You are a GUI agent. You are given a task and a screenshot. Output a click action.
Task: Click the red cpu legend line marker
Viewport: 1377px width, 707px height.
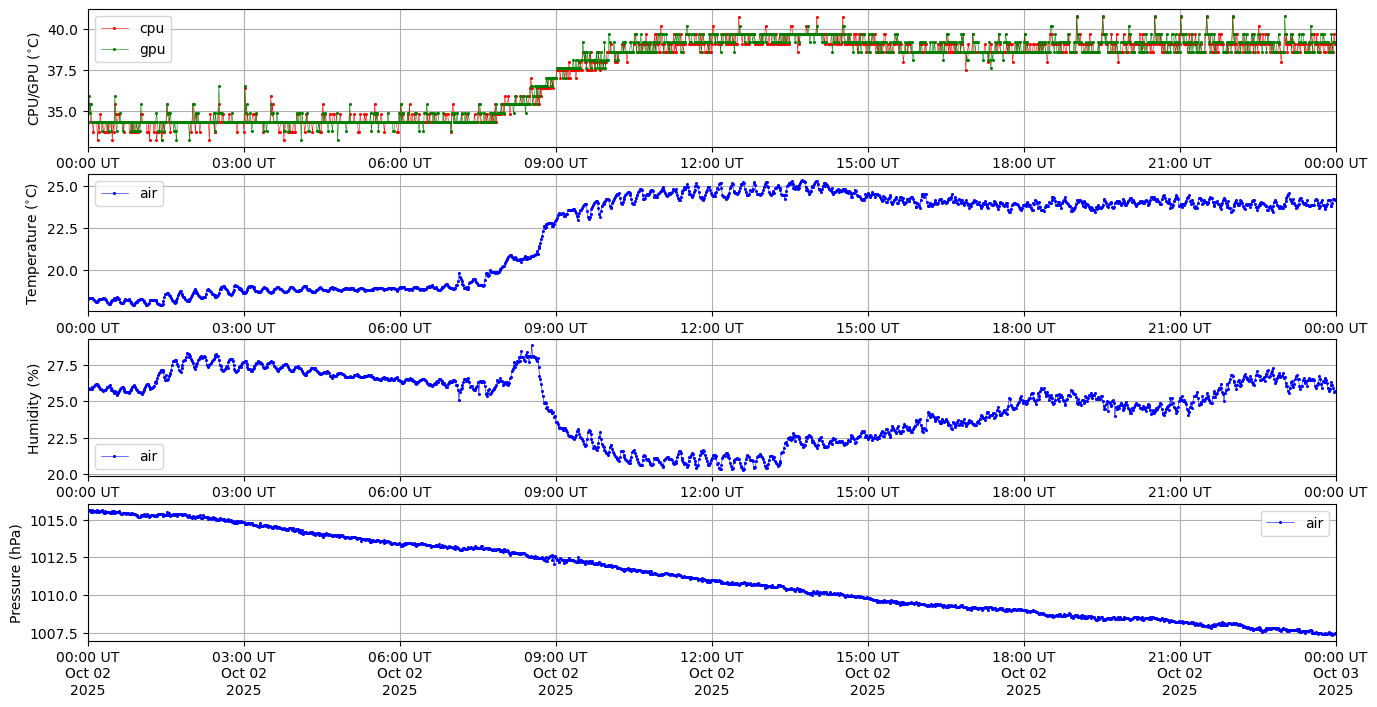115,29
